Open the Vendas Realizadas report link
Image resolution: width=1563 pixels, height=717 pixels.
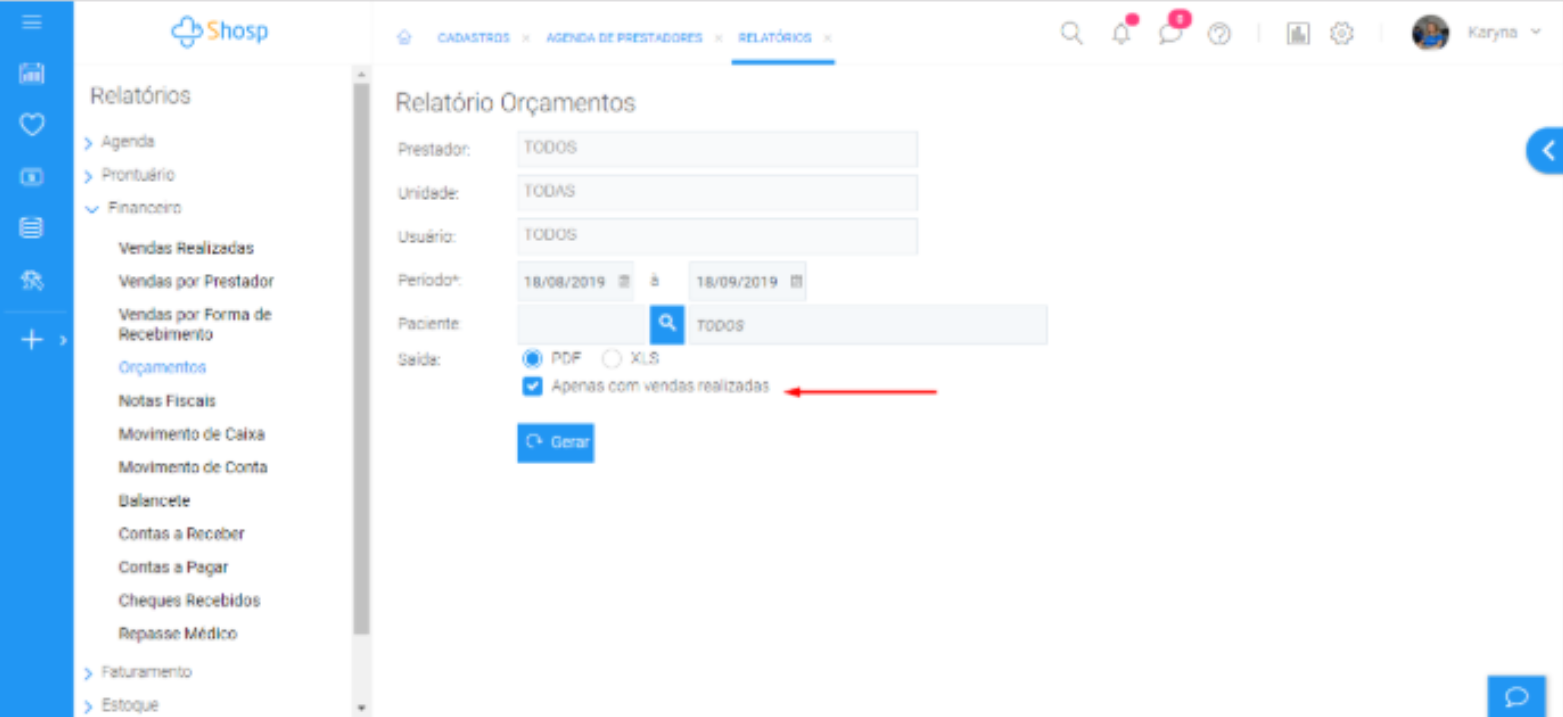click(186, 248)
